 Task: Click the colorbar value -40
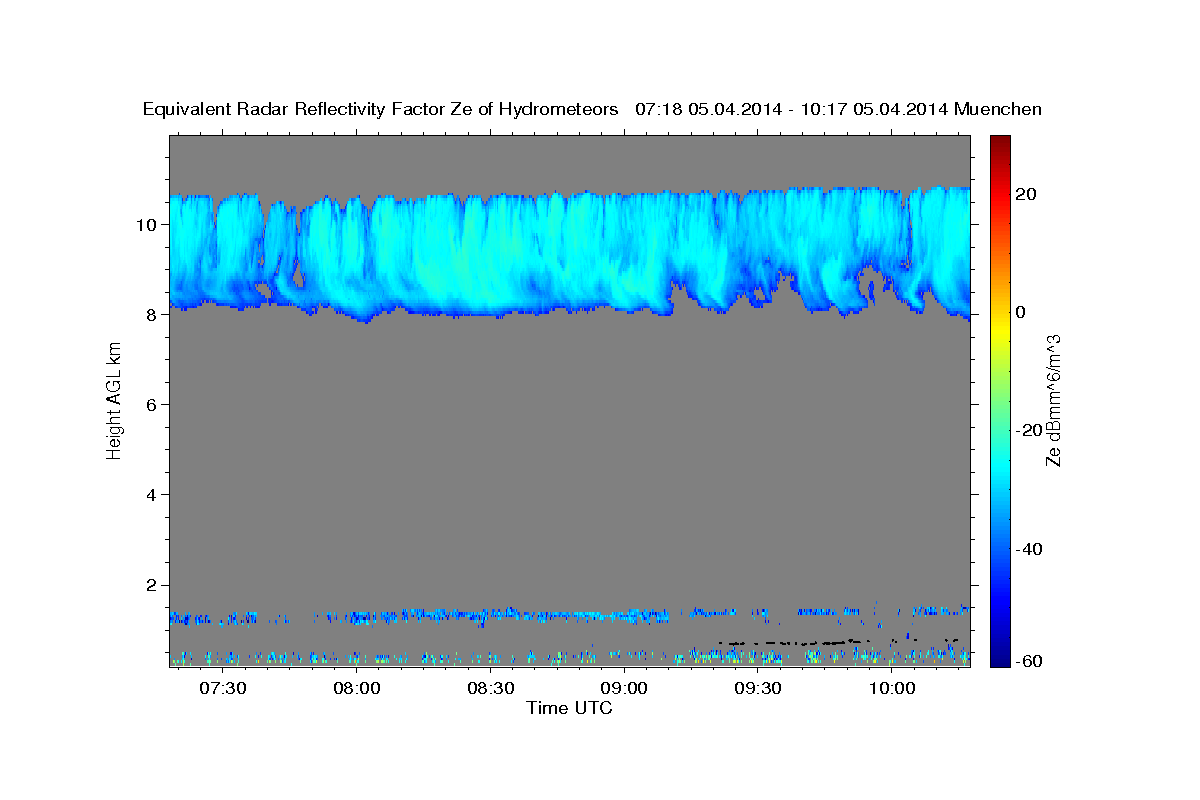click(x=1027, y=548)
